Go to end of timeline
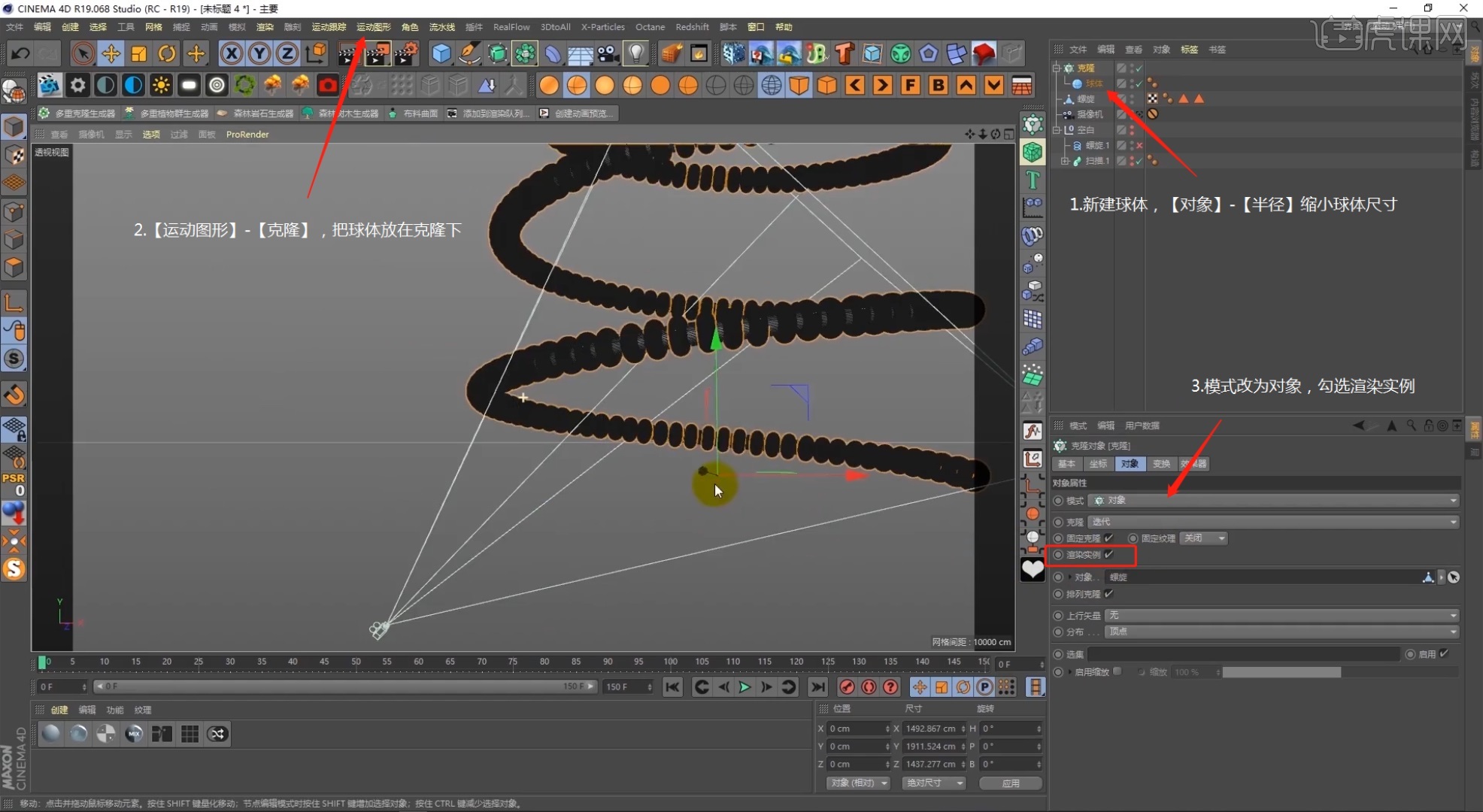This screenshot has width=1483, height=812. pos(817,686)
